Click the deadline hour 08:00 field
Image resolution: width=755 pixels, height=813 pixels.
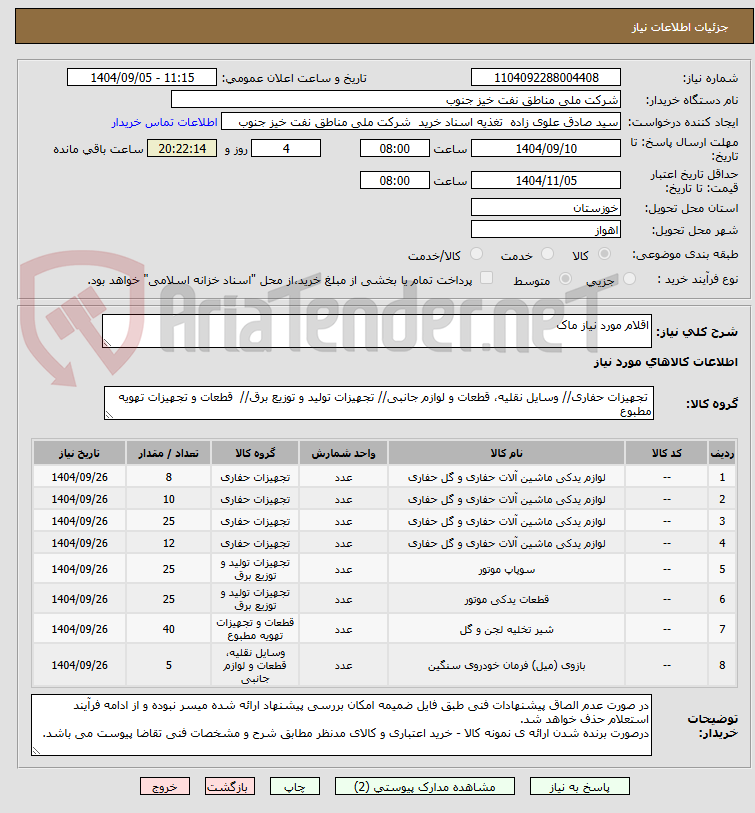395,149
